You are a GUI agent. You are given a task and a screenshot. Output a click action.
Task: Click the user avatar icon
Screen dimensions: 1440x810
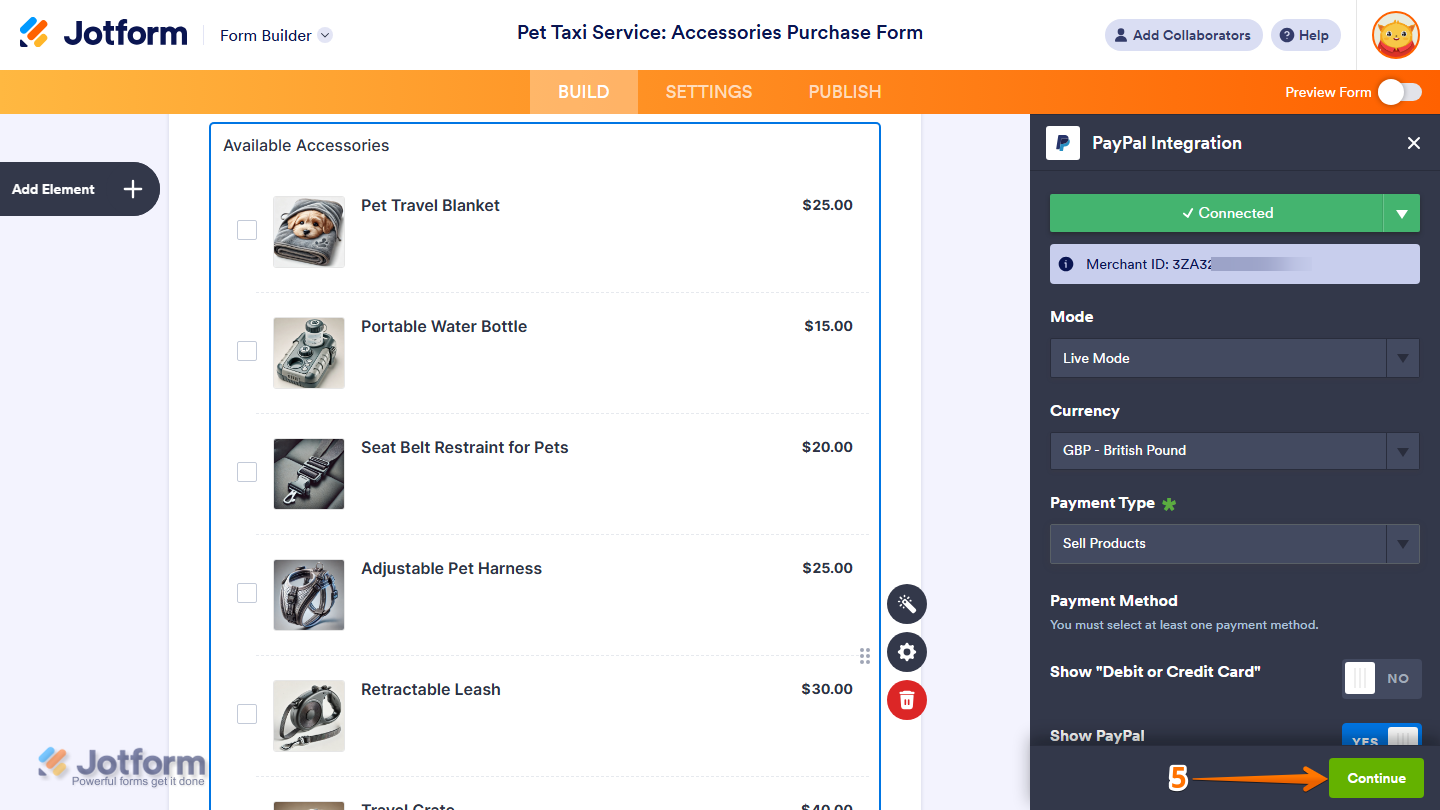(1396, 35)
